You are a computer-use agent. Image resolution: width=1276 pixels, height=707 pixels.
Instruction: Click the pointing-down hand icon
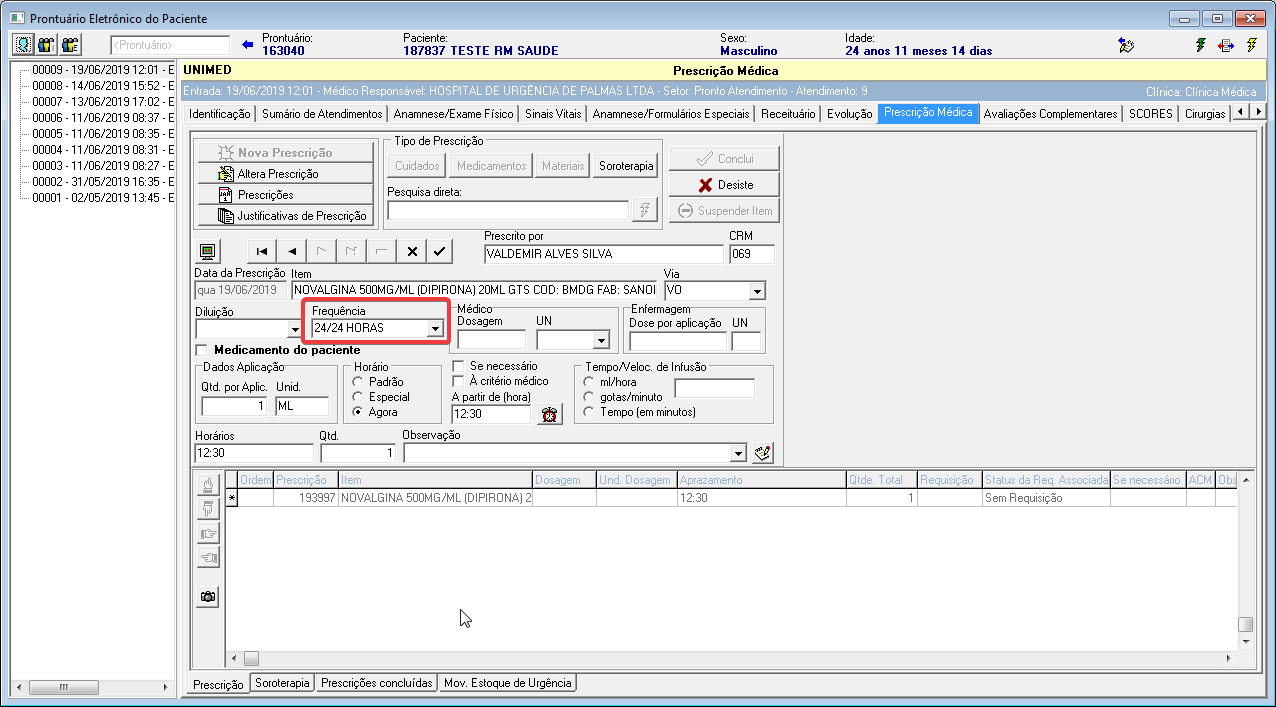pos(208,509)
